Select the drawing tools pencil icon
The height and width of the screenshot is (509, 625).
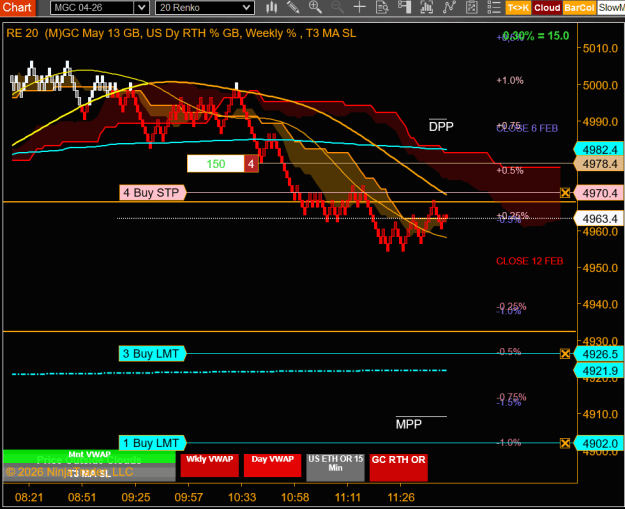click(293, 7)
